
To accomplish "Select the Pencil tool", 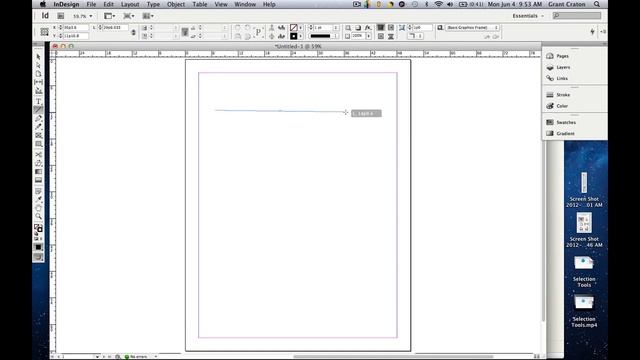I will (38, 127).
